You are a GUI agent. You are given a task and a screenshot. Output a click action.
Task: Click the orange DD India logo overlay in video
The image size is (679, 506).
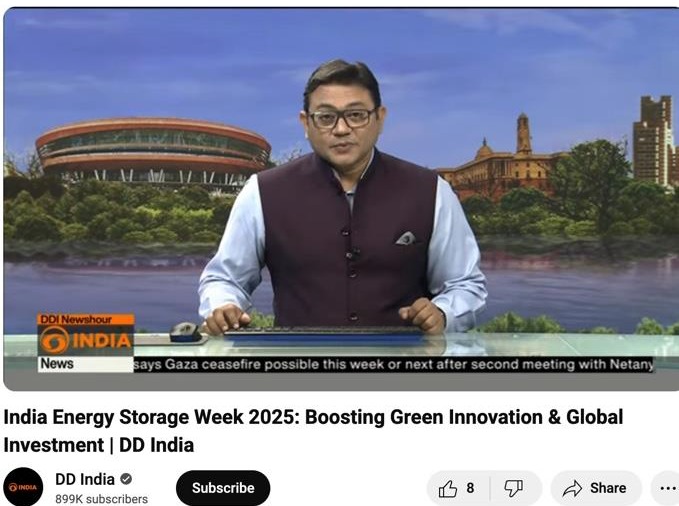click(86, 340)
